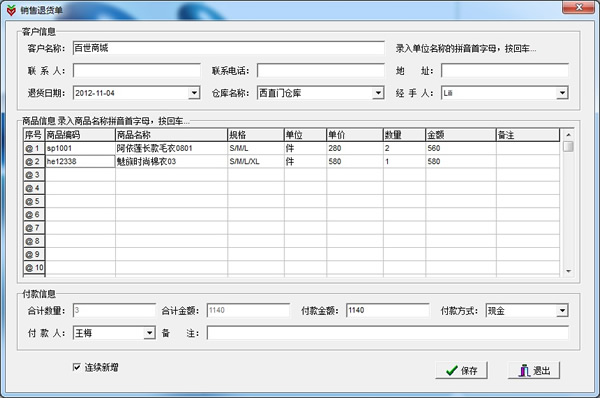
Task: Select row header @ 4
Action: [x=34, y=188]
